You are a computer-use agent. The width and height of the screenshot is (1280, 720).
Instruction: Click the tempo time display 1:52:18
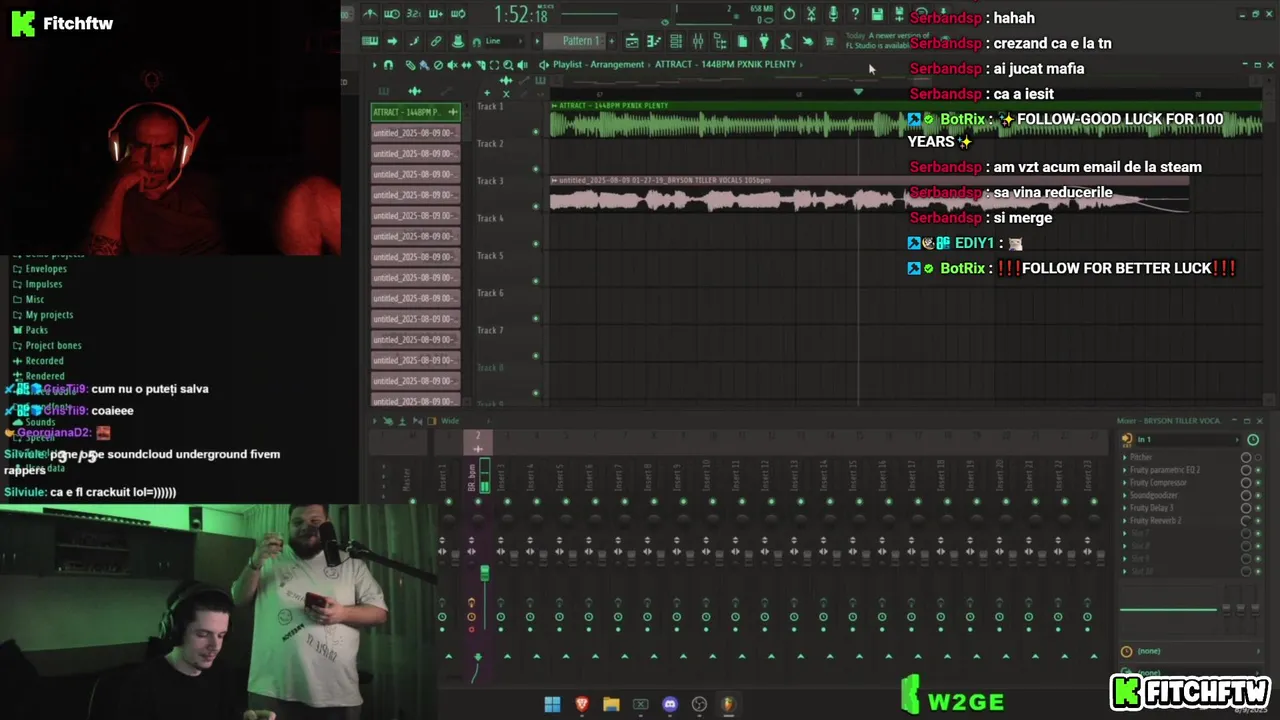[521, 14]
